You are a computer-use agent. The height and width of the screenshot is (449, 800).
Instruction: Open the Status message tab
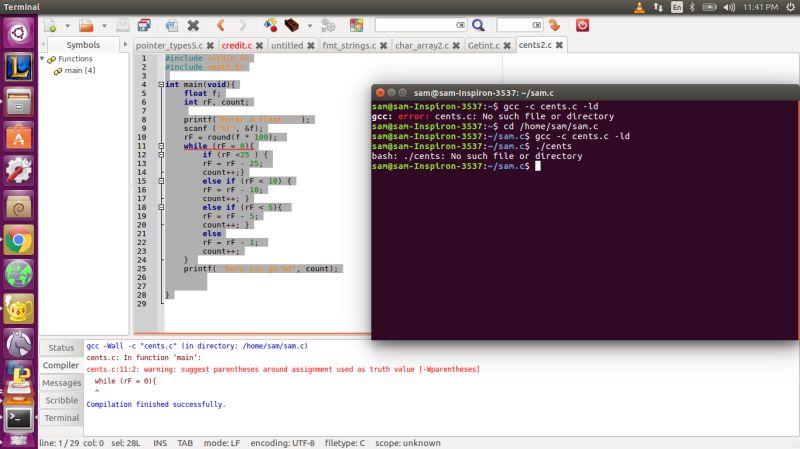click(x=61, y=347)
